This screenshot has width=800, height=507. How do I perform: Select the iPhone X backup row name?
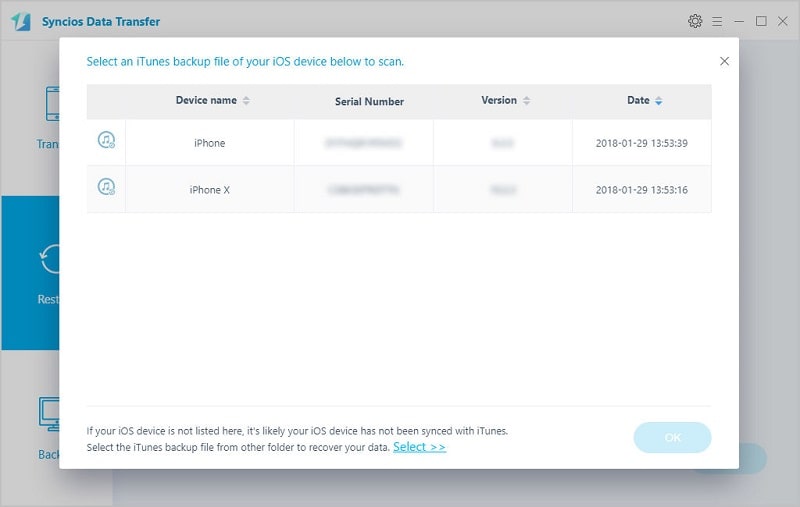point(210,190)
